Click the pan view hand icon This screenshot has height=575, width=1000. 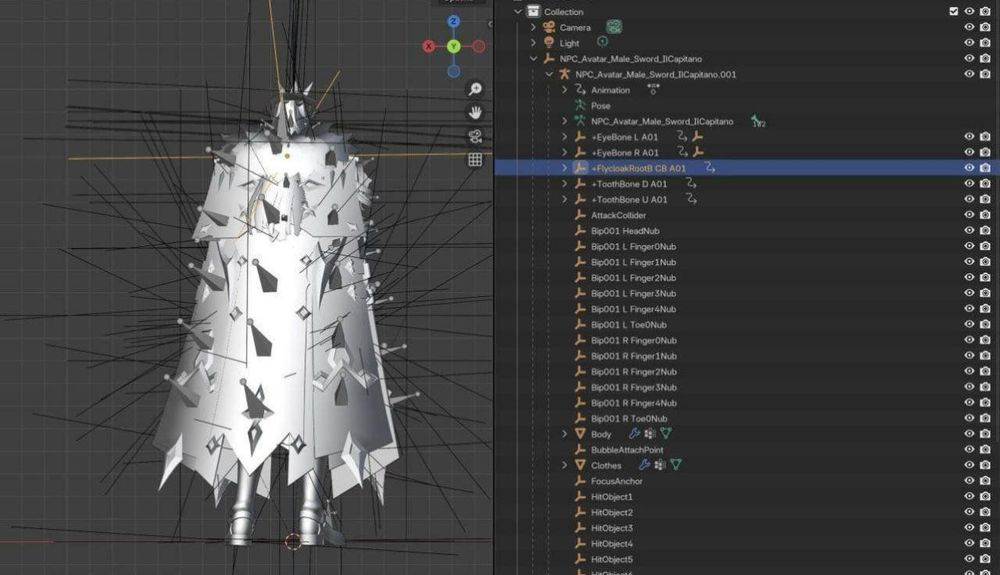(x=475, y=112)
